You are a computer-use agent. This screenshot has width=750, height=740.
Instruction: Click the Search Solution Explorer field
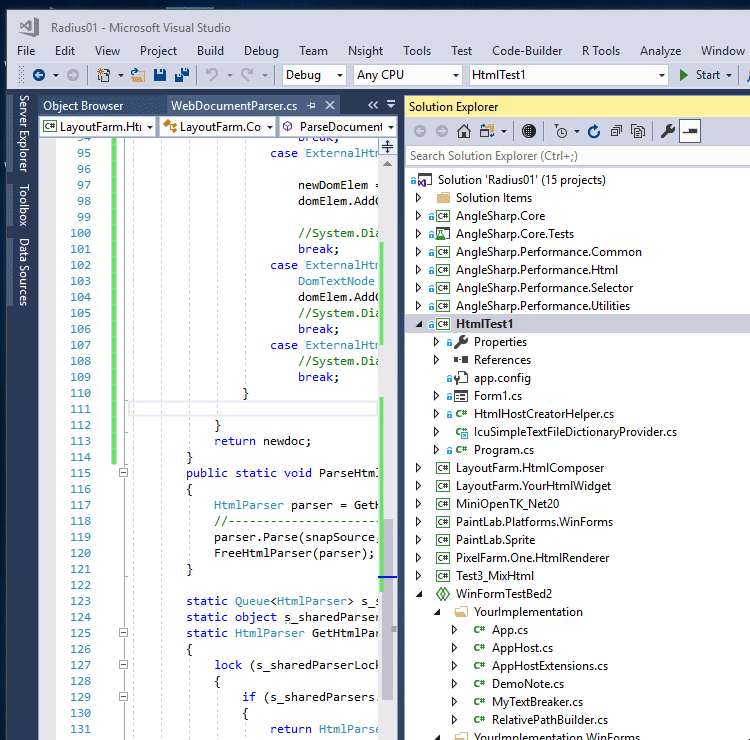577,156
